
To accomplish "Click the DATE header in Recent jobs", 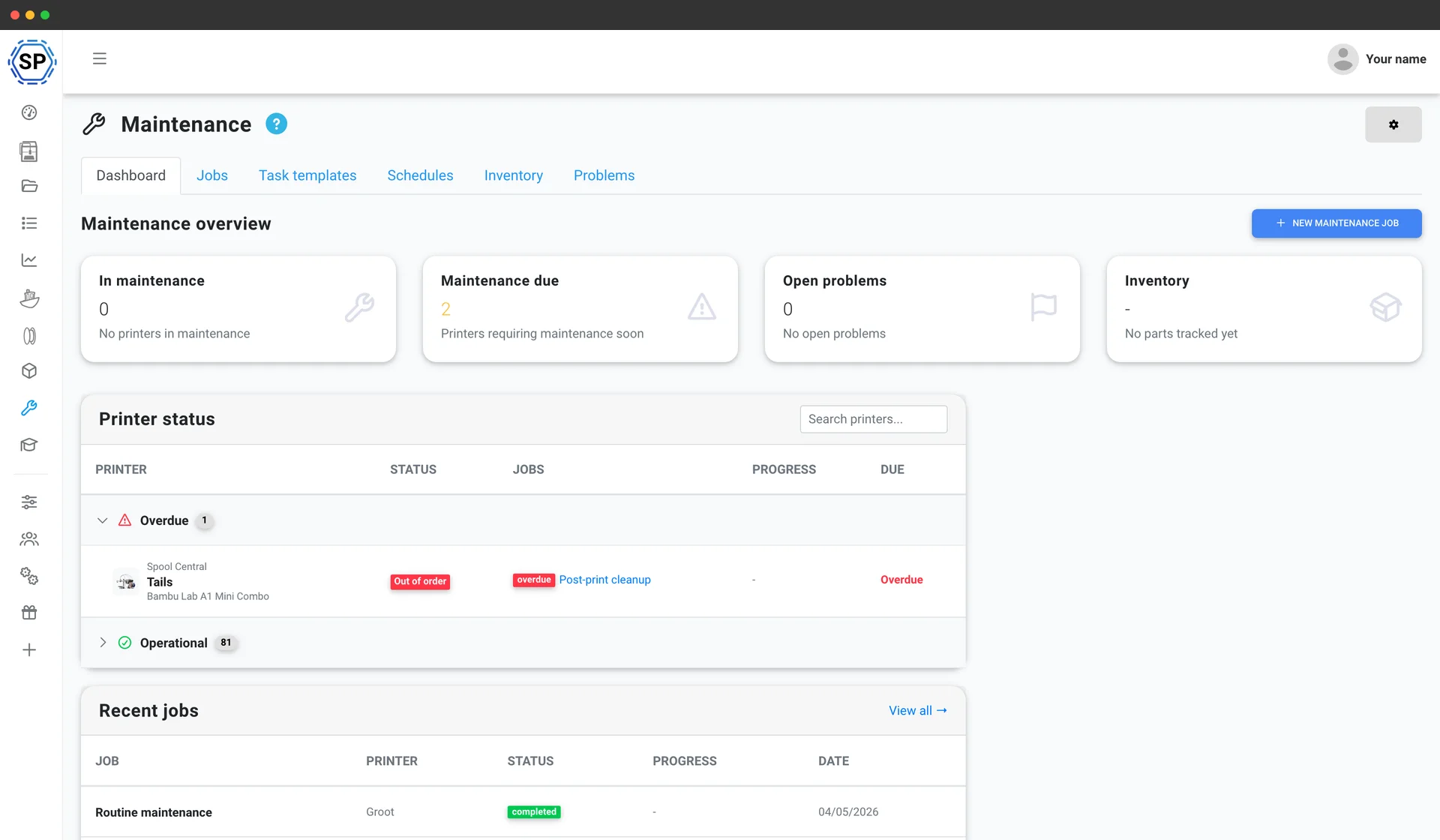I will [x=833, y=761].
